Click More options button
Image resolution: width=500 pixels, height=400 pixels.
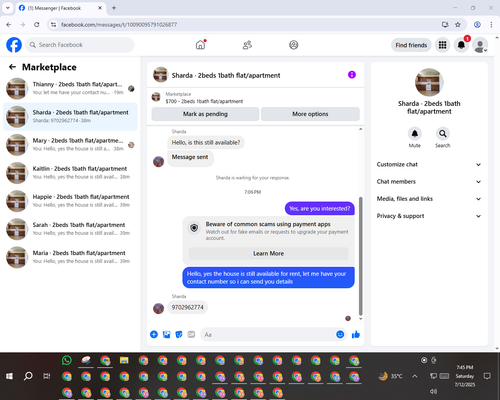(310, 114)
